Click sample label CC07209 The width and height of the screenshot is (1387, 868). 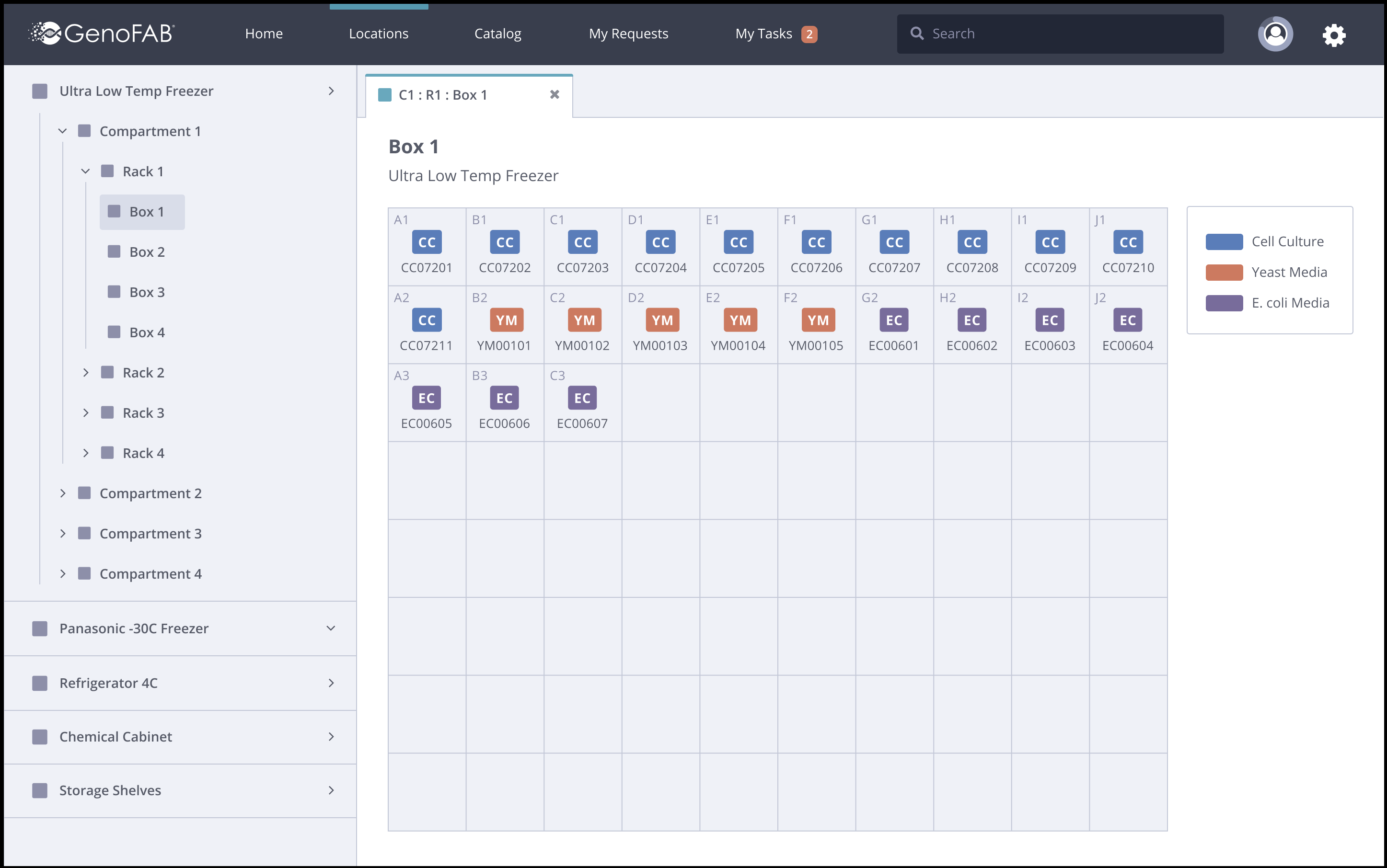click(x=1050, y=267)
